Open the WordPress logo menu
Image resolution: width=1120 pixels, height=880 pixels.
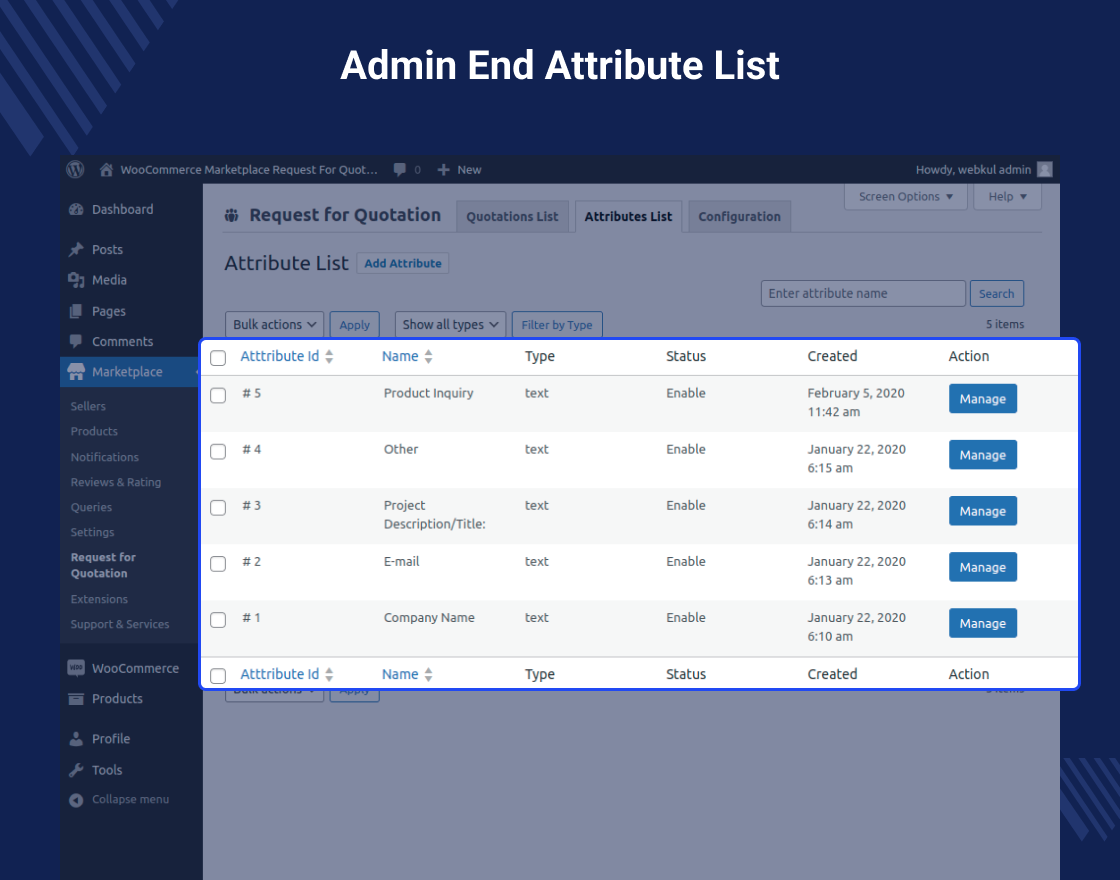click(75, 169)
